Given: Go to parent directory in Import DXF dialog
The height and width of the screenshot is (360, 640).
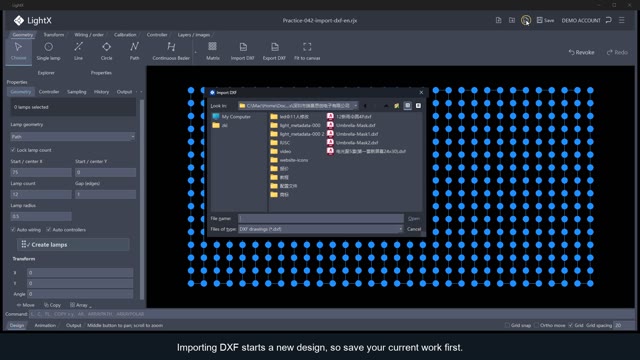Looking at the screenshot, I should [x=386, y=106].
